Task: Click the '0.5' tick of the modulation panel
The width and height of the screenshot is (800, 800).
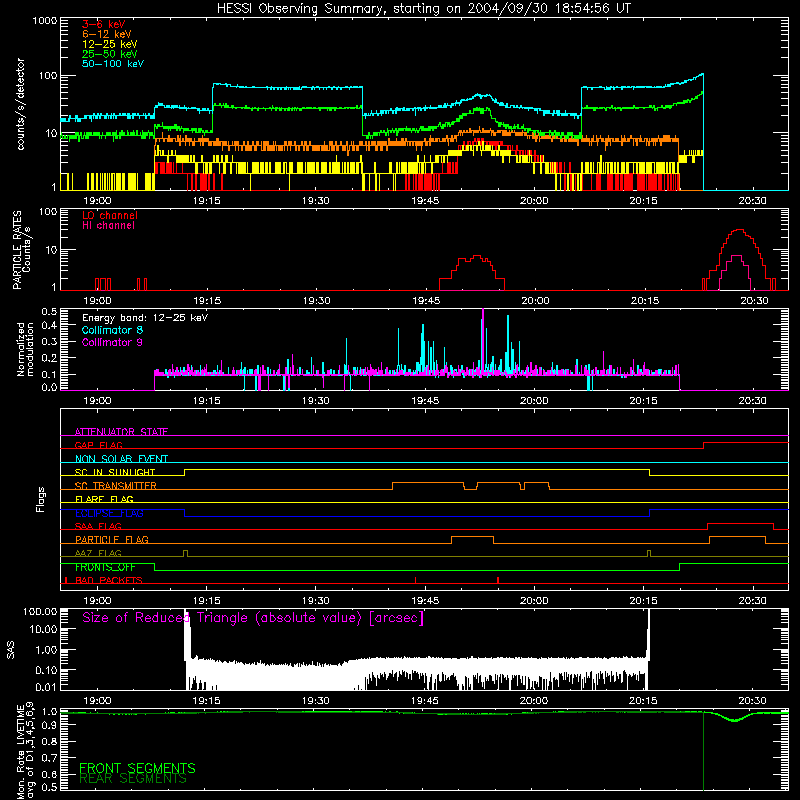Action: coord(49,312)
